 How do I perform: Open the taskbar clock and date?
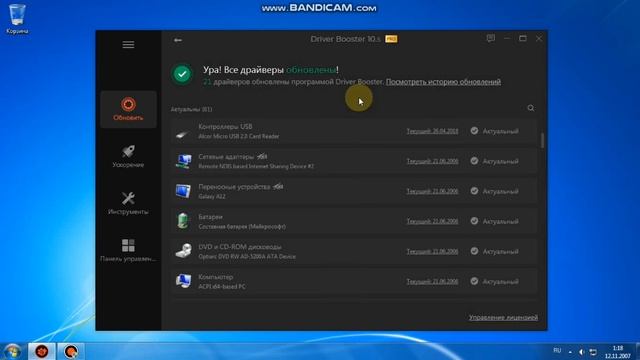pyautogui.click(x=618, y=352)
